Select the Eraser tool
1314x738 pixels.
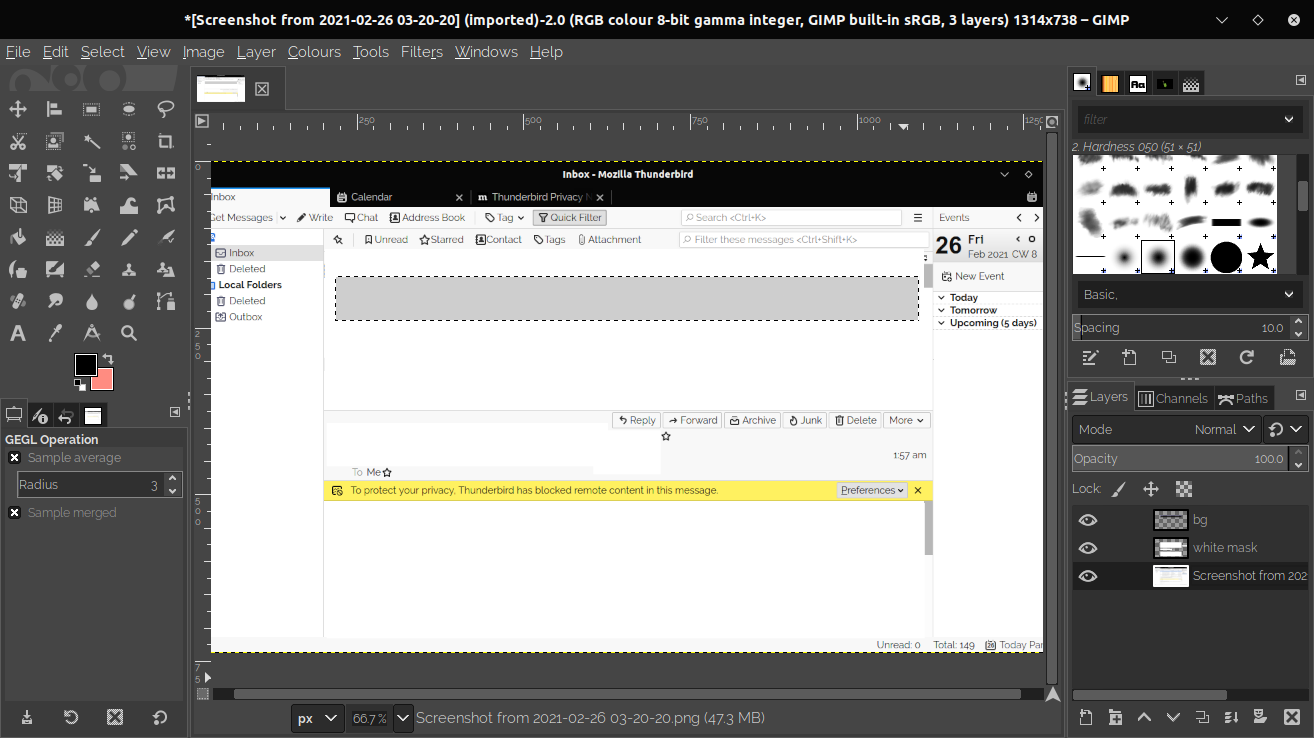(92, 269)
